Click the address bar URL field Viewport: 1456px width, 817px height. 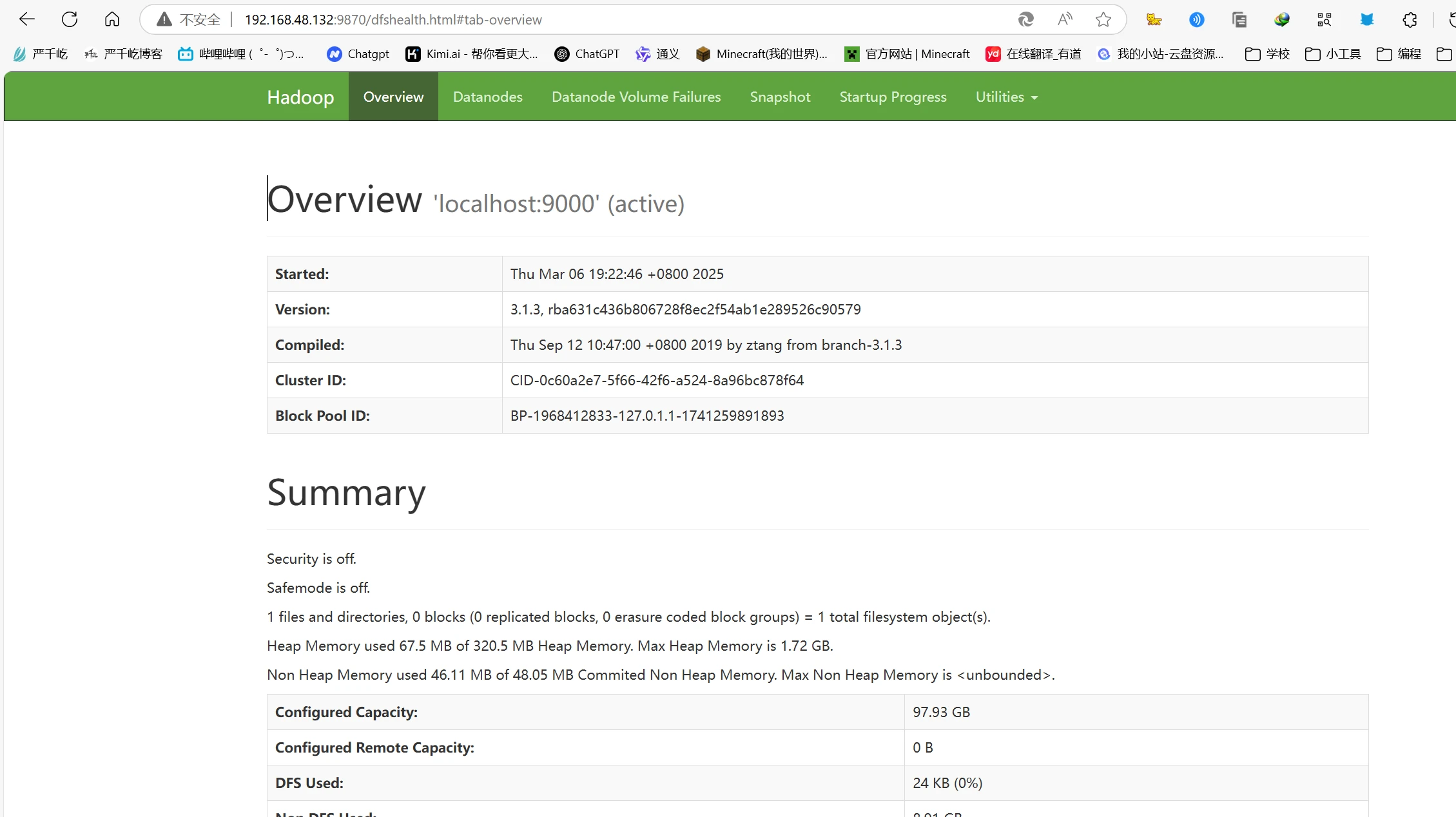tap(580, 19)
